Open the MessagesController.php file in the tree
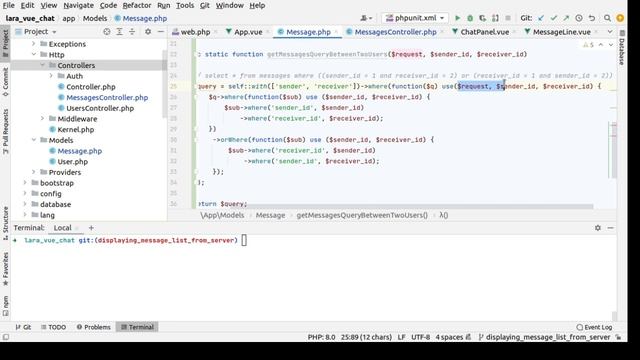640x360 pixels. [103, 98]
